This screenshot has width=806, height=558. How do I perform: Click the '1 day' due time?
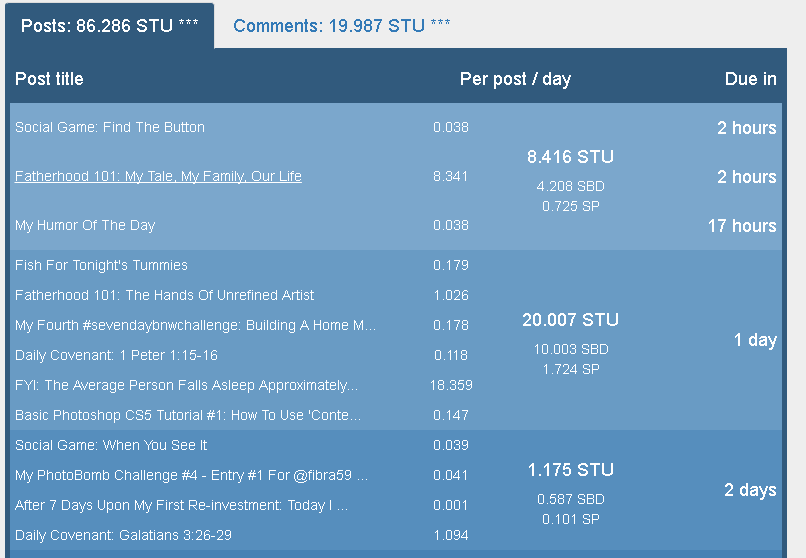click(755, 340)
